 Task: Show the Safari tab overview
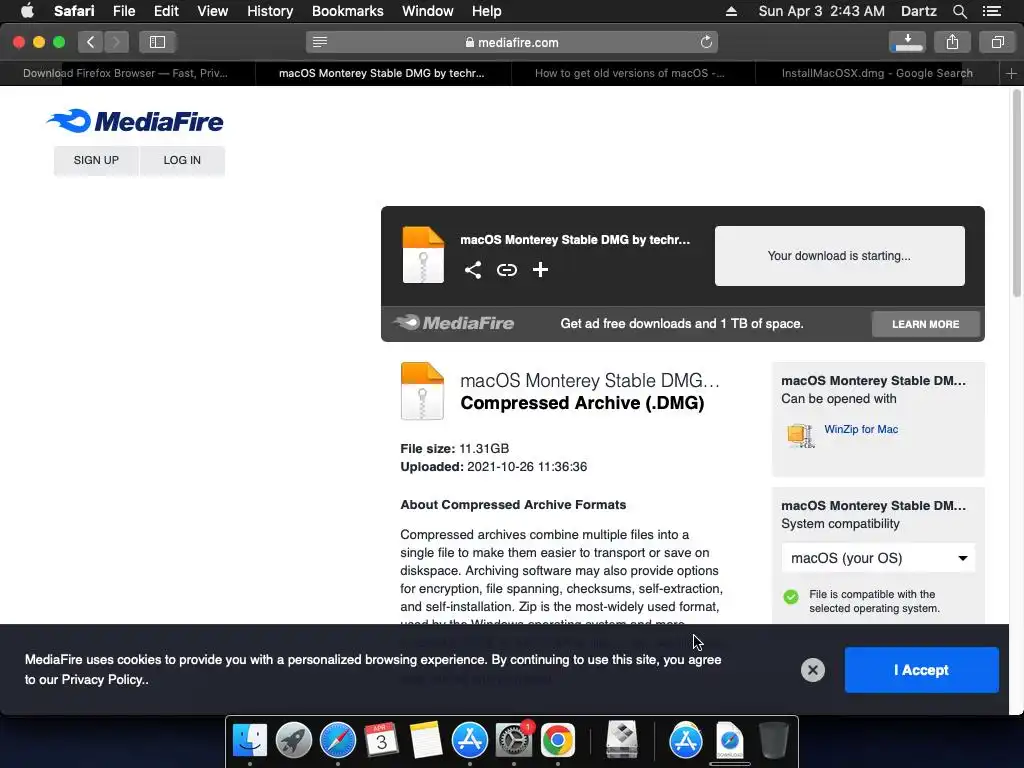coord(997,42)
